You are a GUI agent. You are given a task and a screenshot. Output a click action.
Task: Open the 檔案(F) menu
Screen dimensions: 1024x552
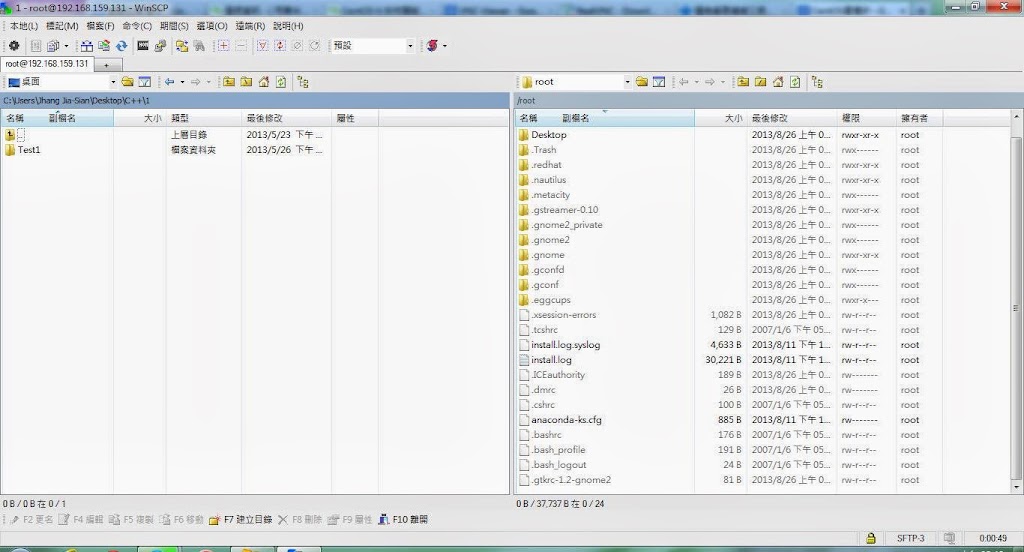[x=100, y=26]
